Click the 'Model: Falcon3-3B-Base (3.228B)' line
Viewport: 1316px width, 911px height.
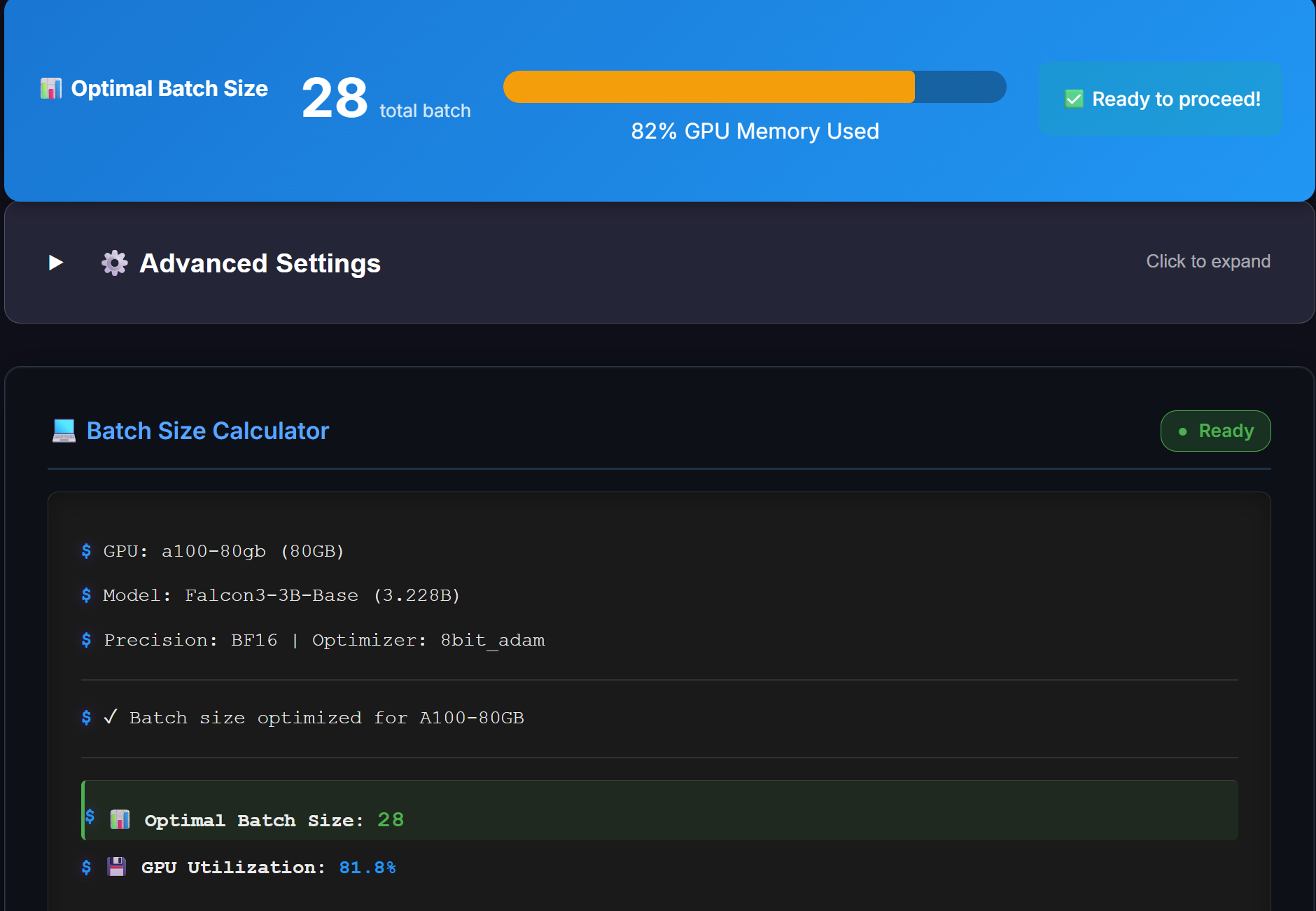tap(281, 595)
